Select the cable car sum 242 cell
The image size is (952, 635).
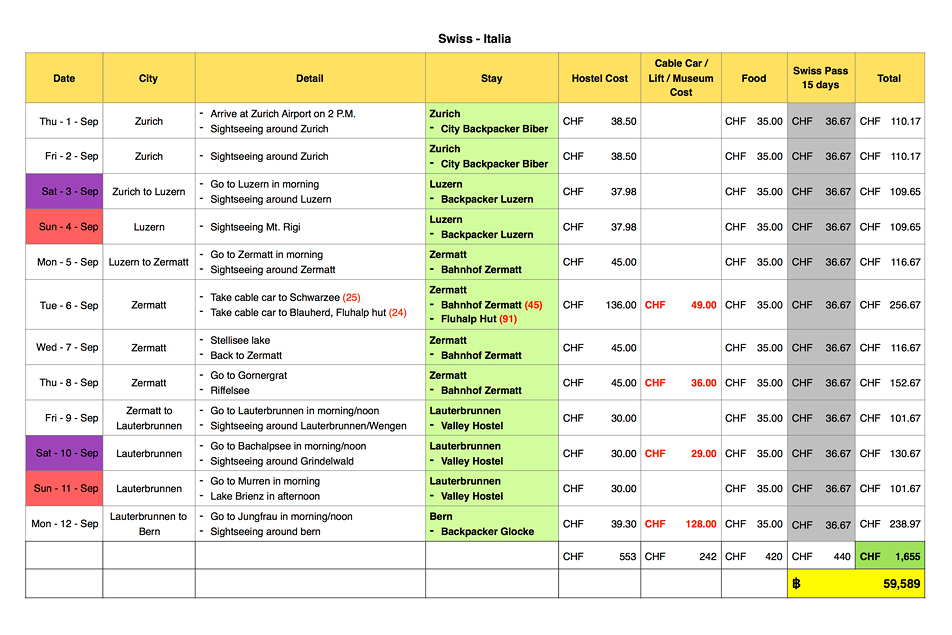[681, 555]
